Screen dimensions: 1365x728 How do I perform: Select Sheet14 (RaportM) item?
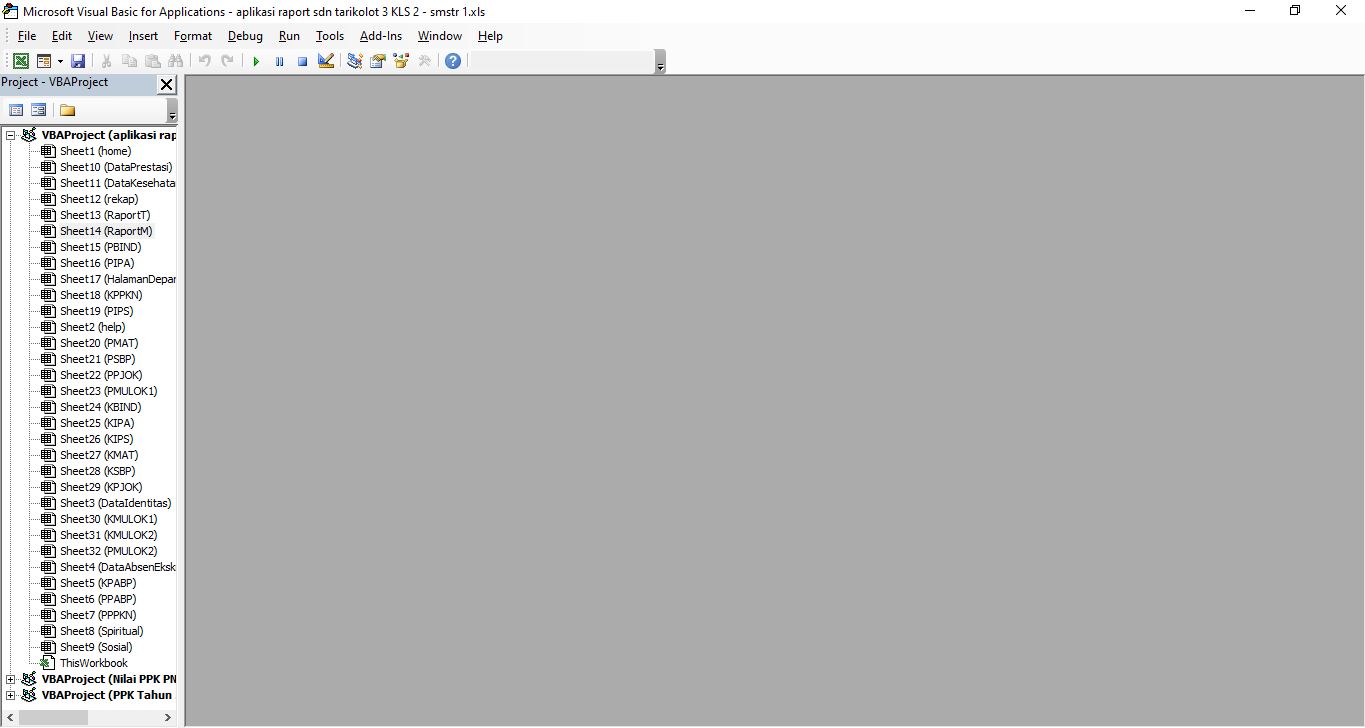coord(106,231)
